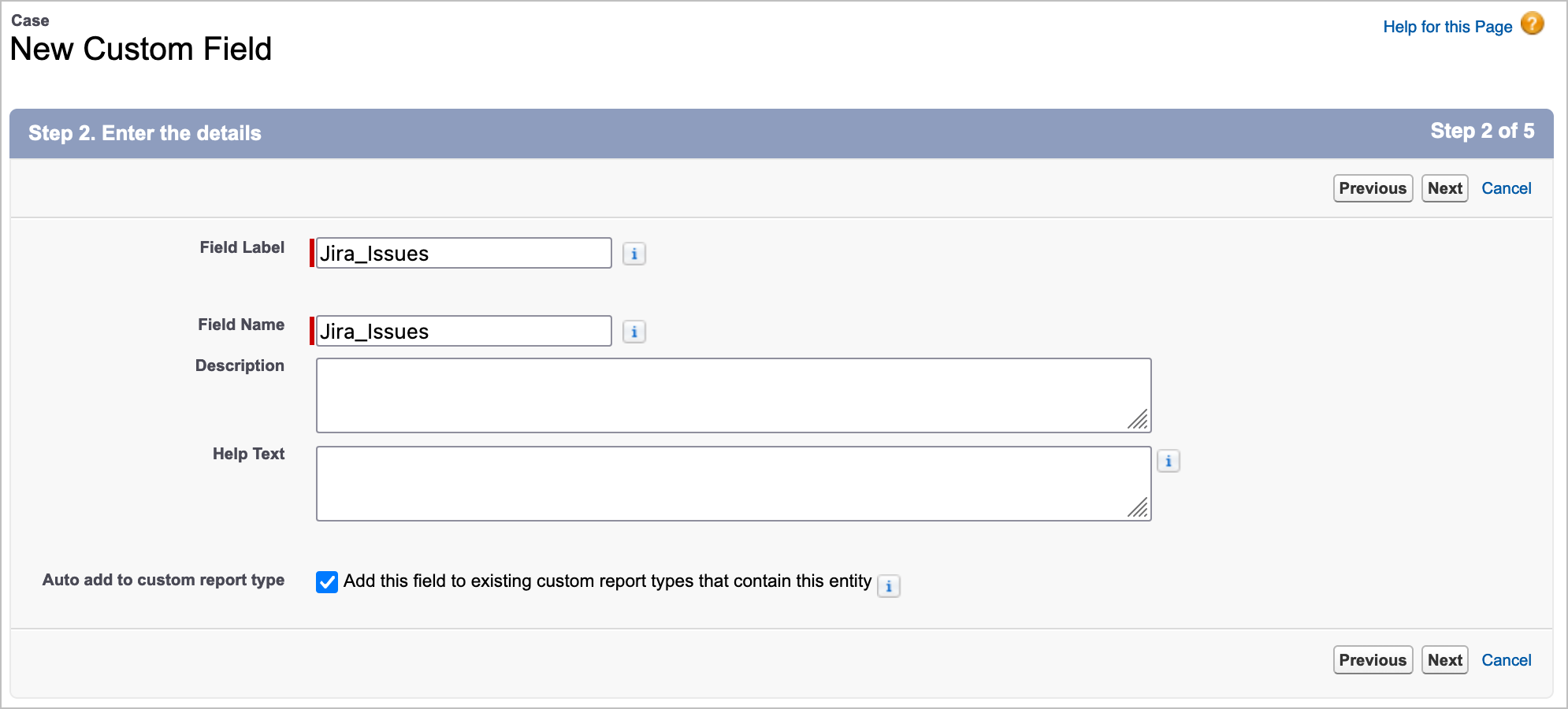Go back using the bottom Previous button
1568x709 pixels.
click(x=1373, y=660)
